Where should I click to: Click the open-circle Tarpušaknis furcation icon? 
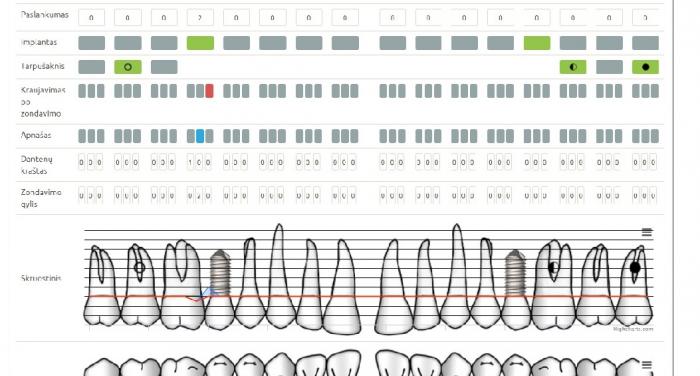point(128,67)
